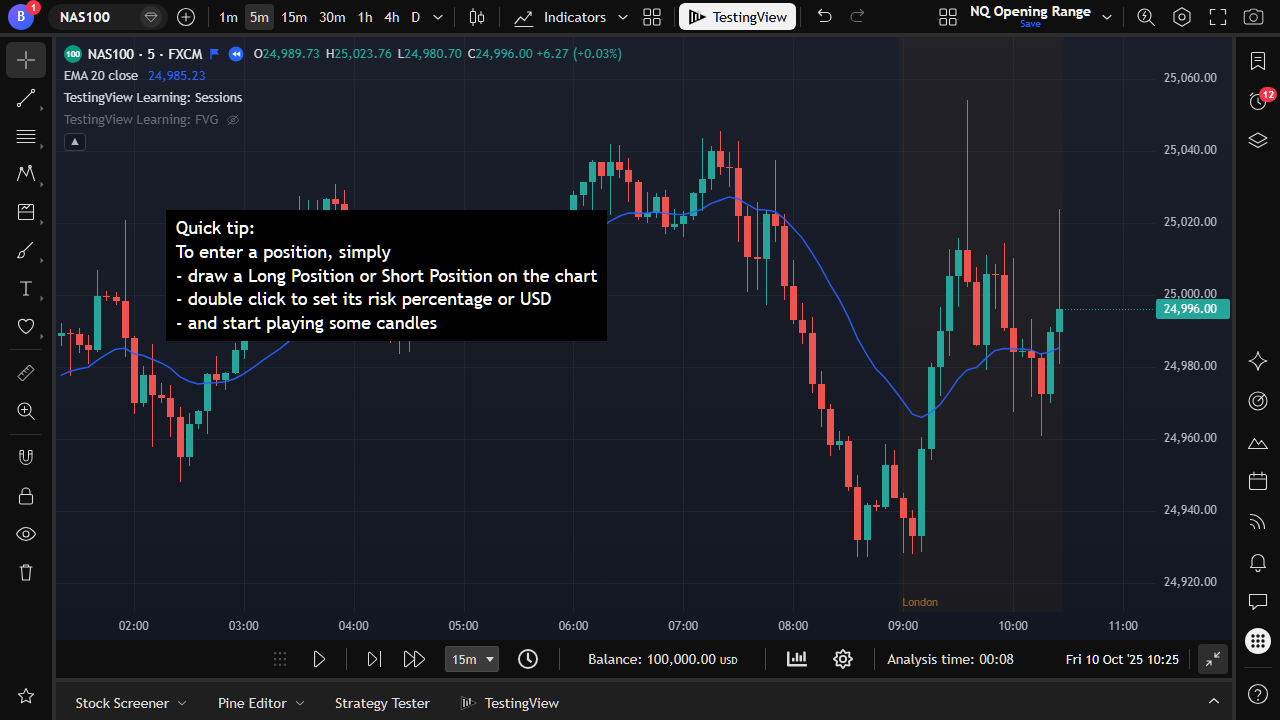Image resolution: width=1280 pixels, height=720 pixels.
Task: Open the Fibonacci retracement tools
Action: [x=26, y=136]
